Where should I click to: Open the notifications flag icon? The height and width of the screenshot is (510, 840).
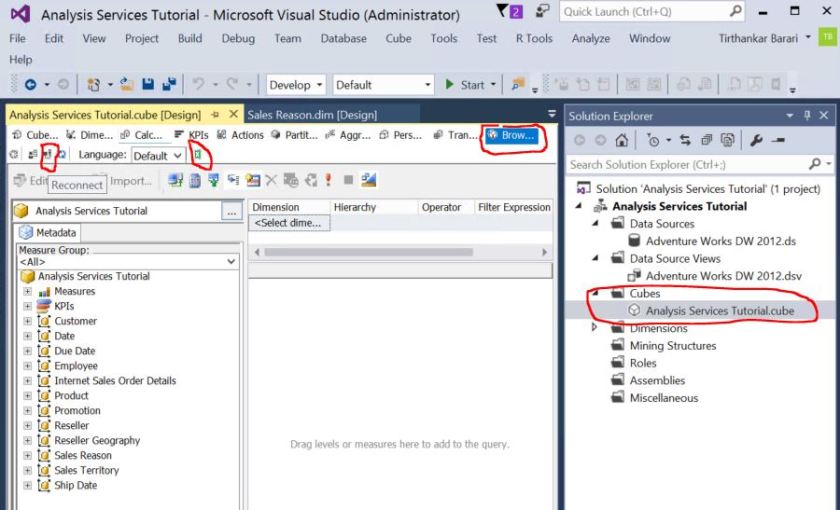502,11
